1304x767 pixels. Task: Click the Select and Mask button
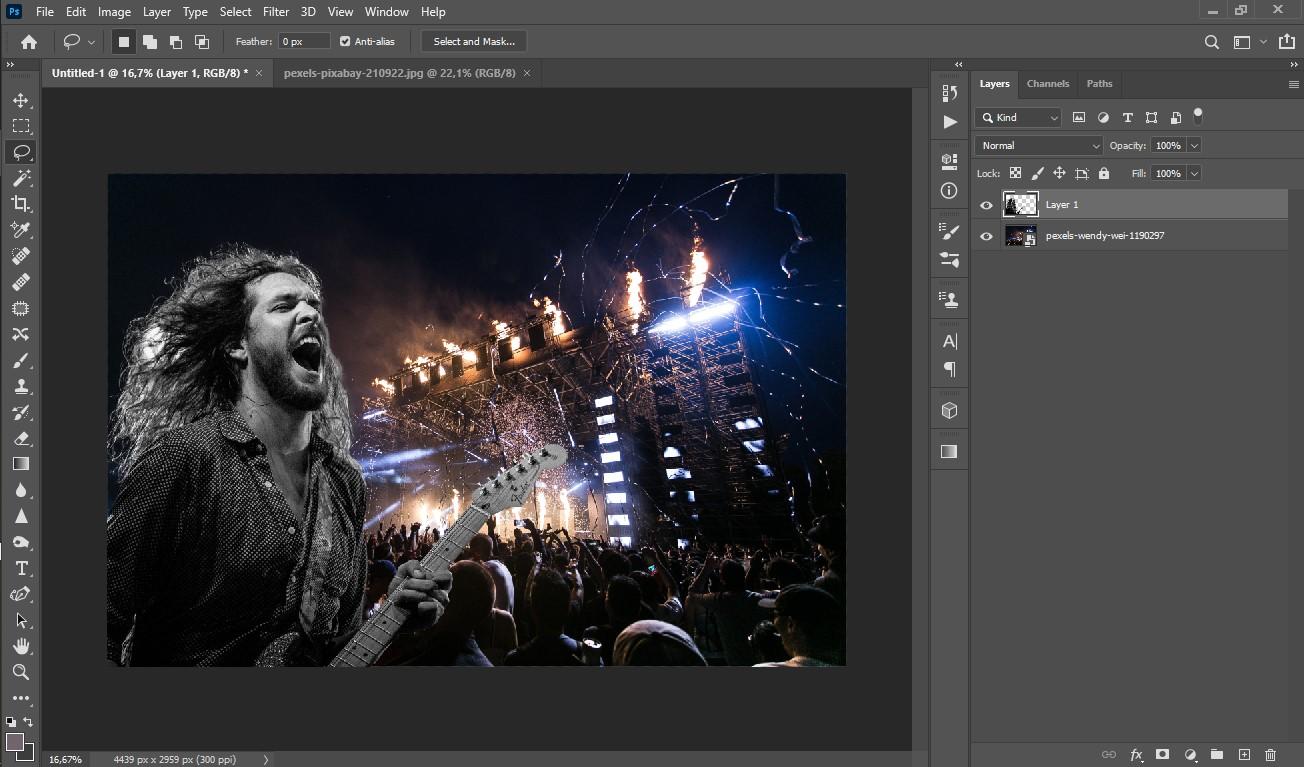point(474,41)
